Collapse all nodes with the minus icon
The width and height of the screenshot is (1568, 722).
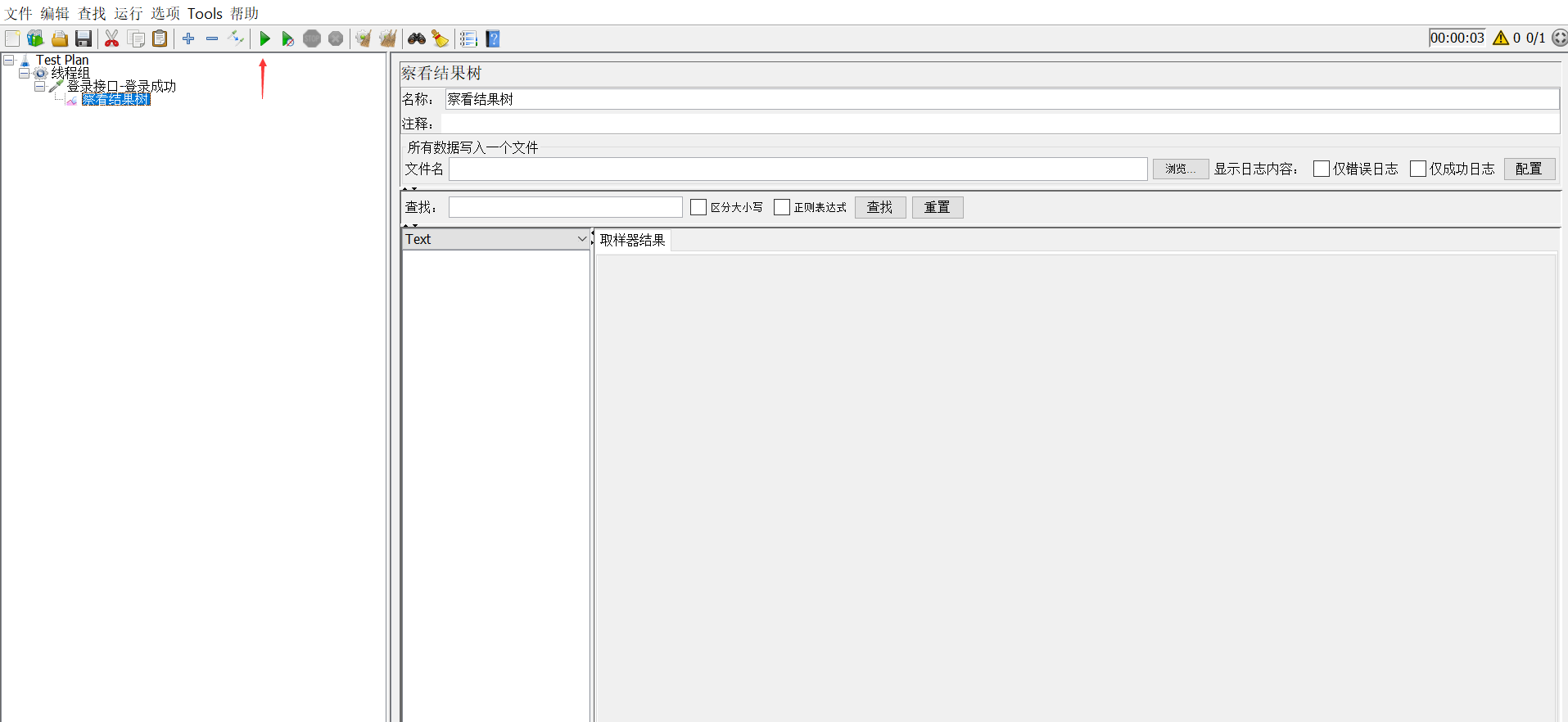click(x=212, y=38)
